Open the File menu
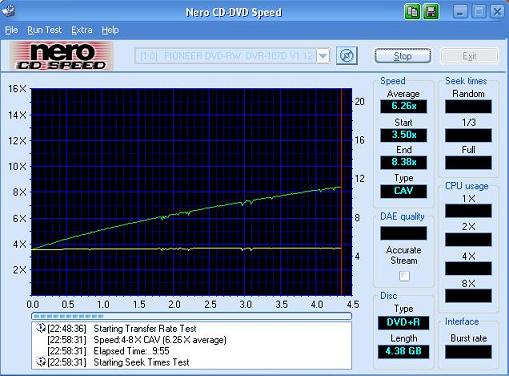The height and width of the screenshot is (376, 509). coord(11,30)
